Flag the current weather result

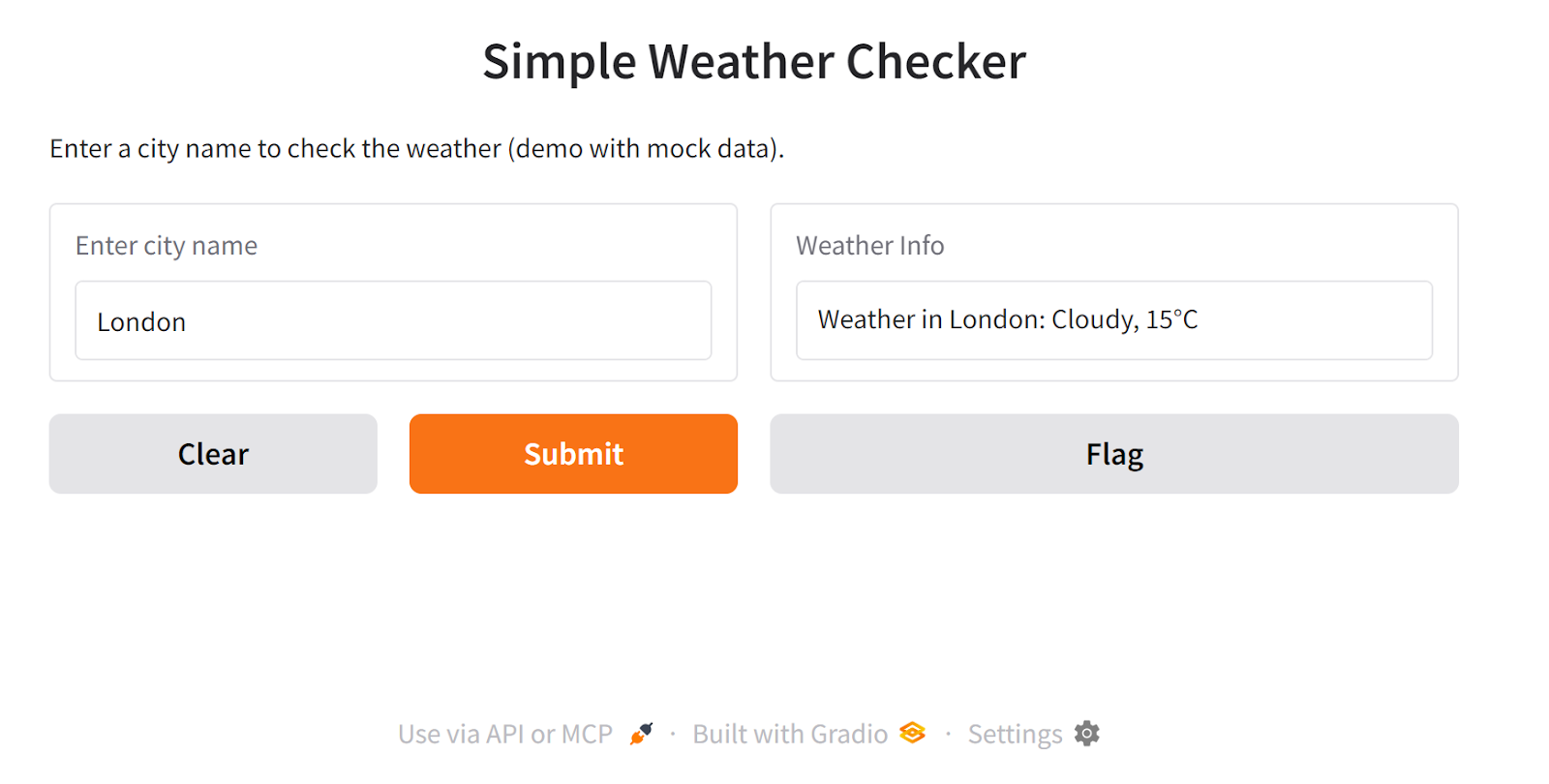pyautogui.click(x=1114, y=454)
